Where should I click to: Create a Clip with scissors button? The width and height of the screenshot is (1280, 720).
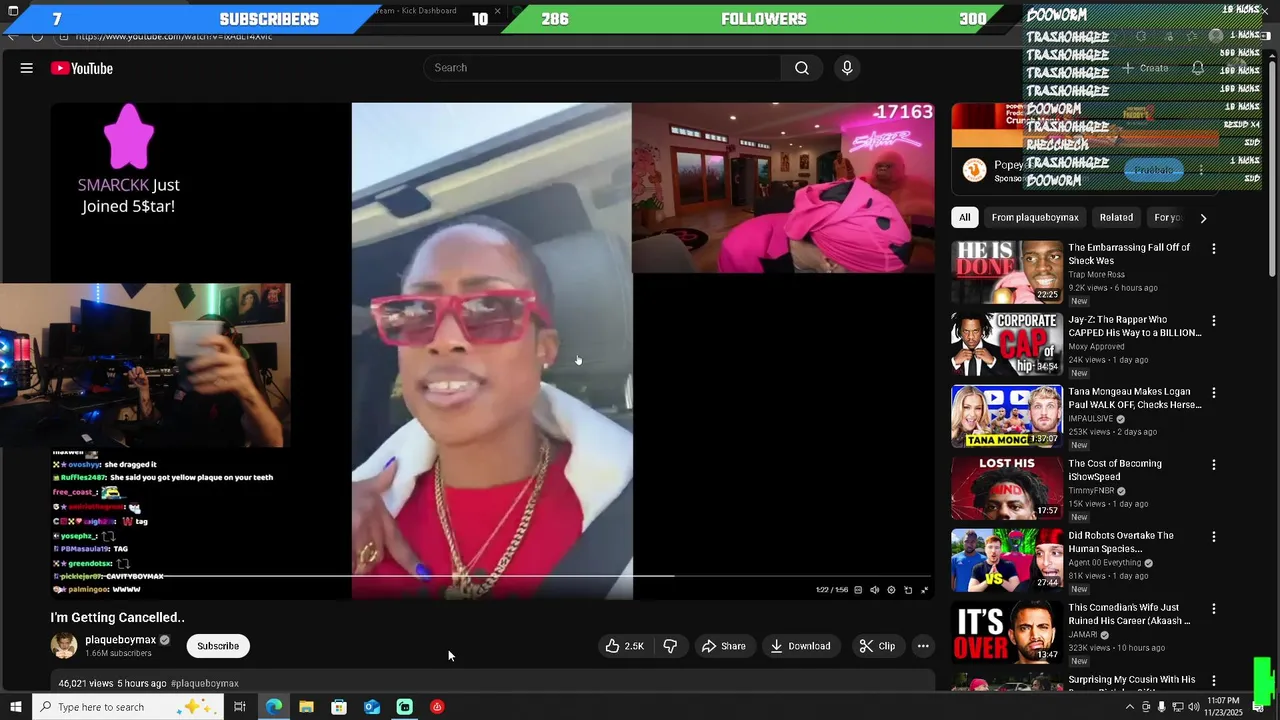(877, 646)
